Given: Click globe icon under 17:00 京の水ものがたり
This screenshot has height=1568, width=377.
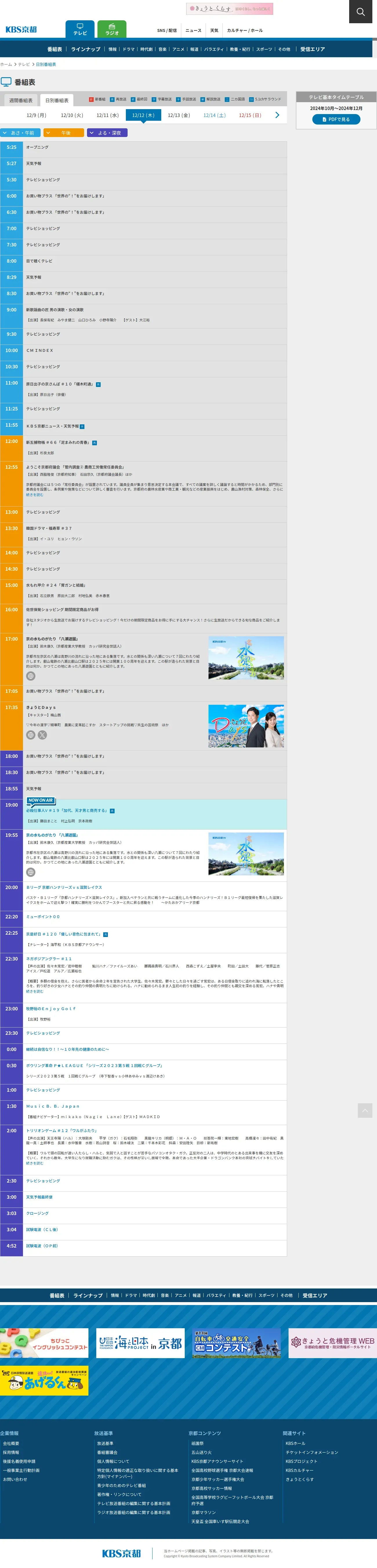Looking at the screenshot, I should (30, 676).
